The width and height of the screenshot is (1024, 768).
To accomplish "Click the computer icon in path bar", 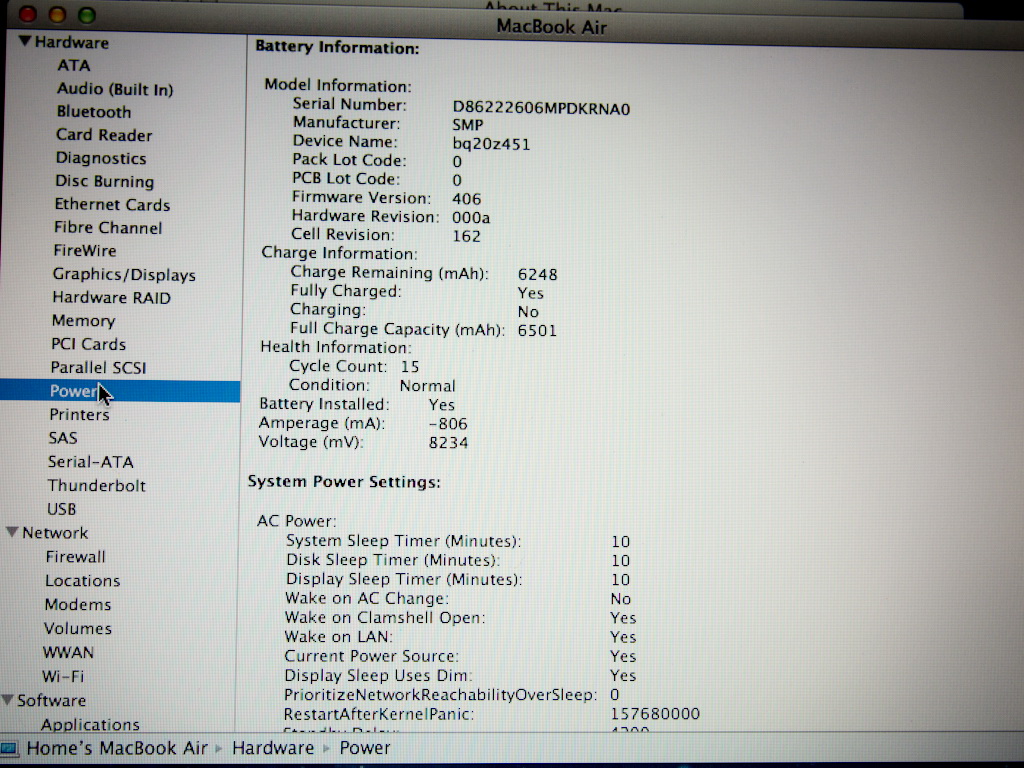I will [10, 748].
